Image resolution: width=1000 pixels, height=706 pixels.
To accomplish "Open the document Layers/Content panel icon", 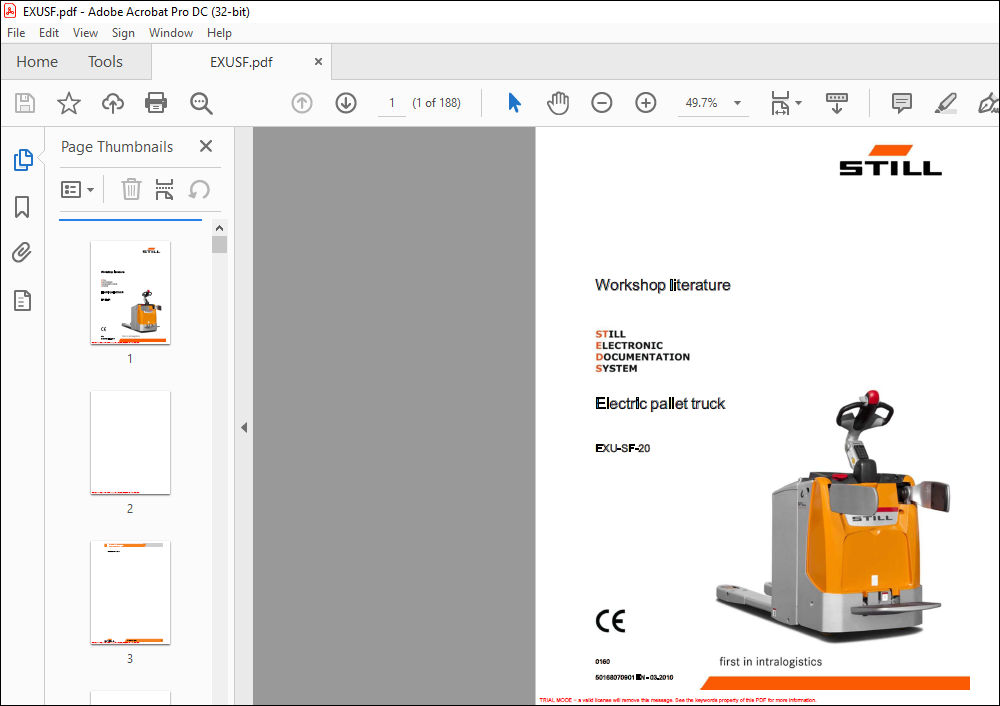I will (22, 300).
